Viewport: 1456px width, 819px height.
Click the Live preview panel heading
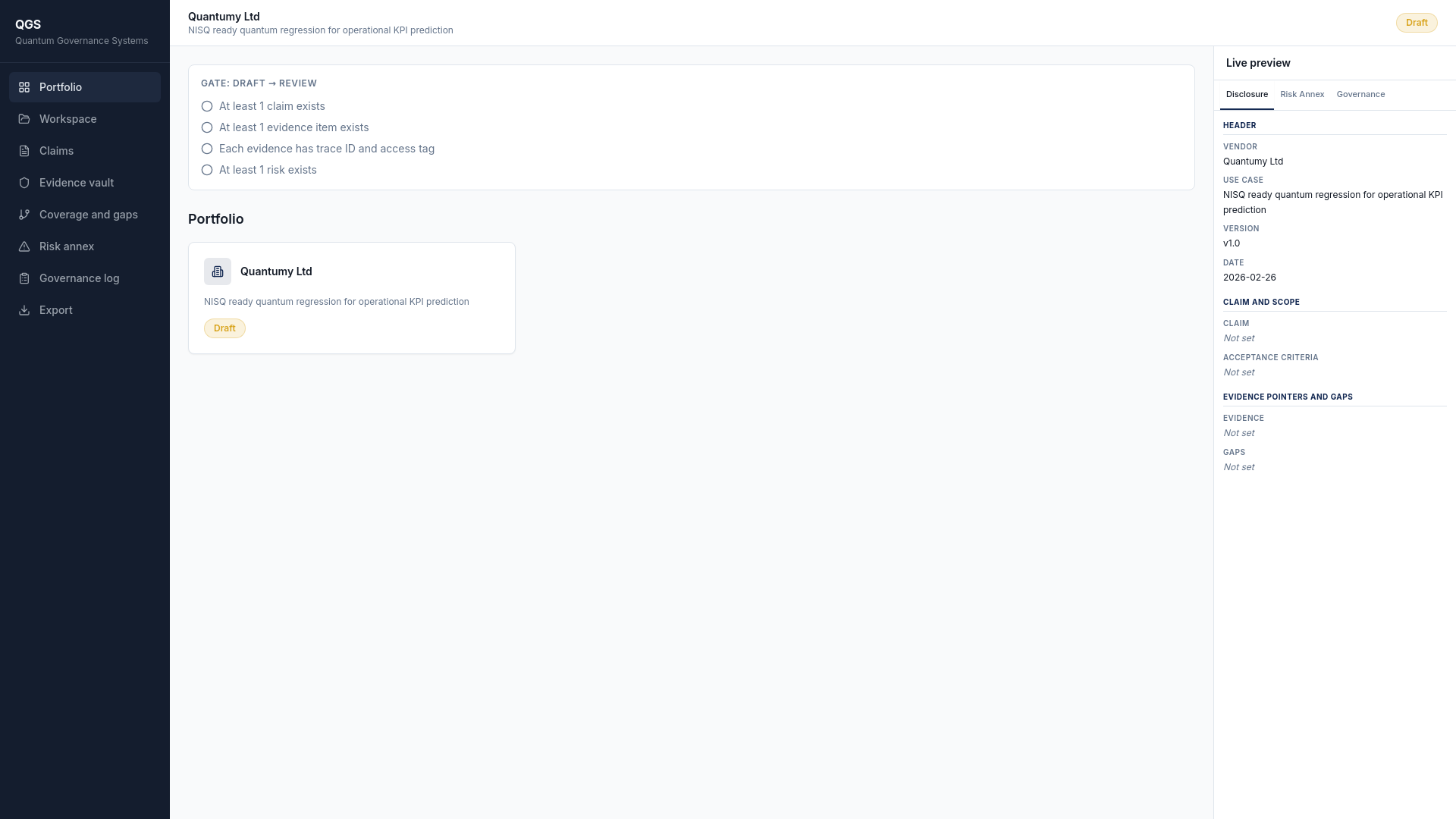tap(1258, 63)
